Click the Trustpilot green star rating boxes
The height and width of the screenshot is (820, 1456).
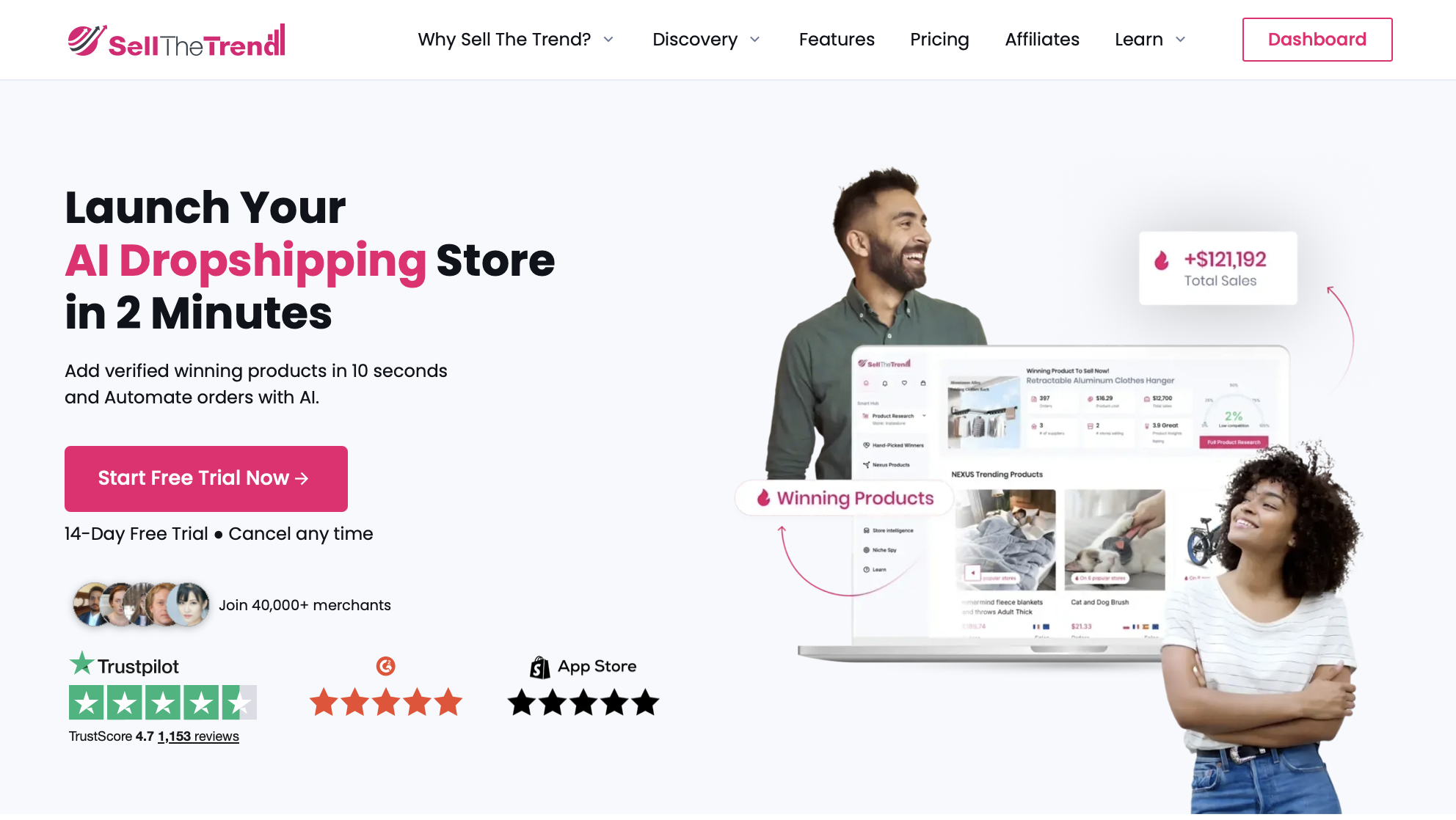tap(163, 703)
